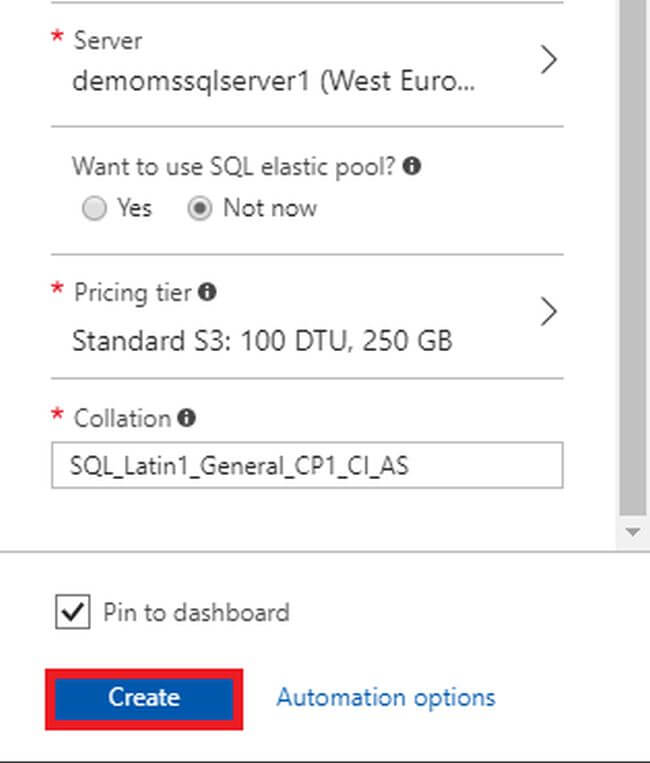Click the Server field label

tap(108, 41)
